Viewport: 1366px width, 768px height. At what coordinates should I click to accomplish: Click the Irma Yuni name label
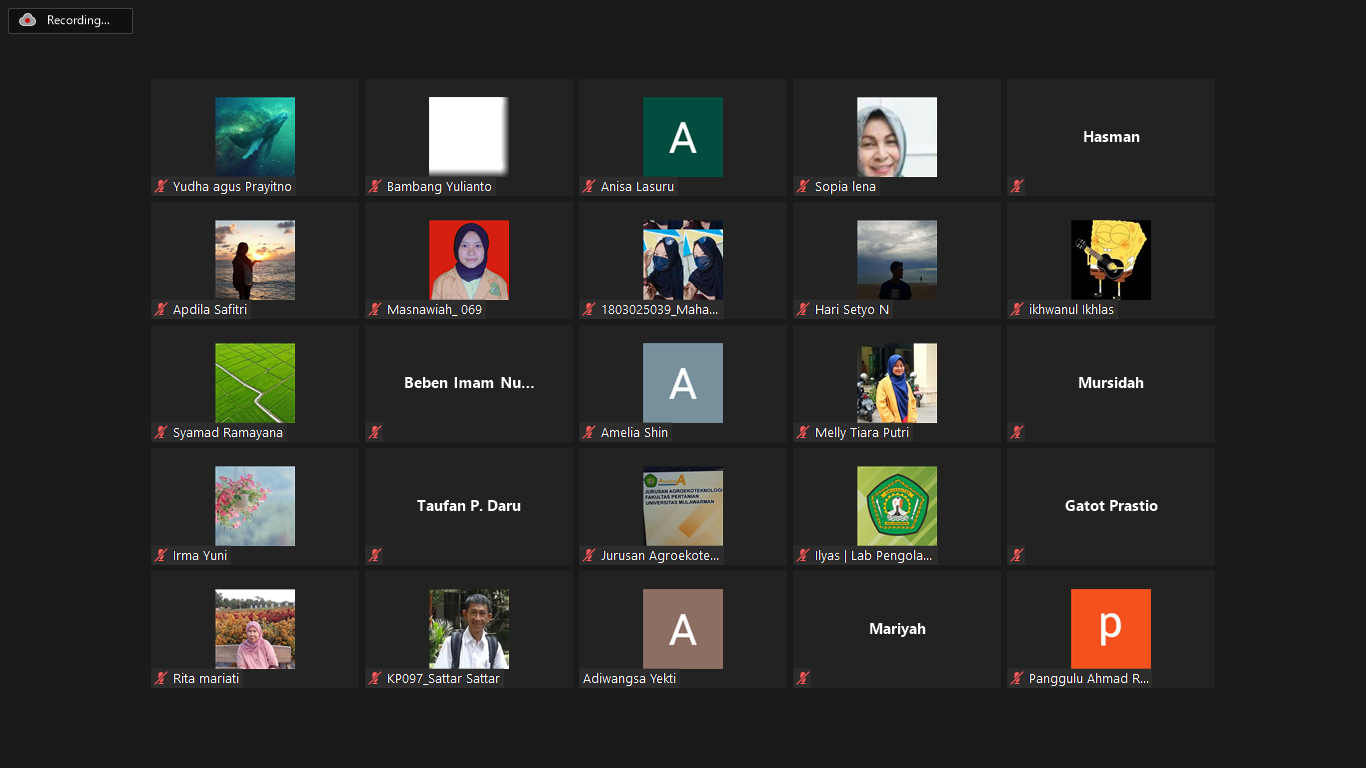pyautogui.click(x=200, y=555)
